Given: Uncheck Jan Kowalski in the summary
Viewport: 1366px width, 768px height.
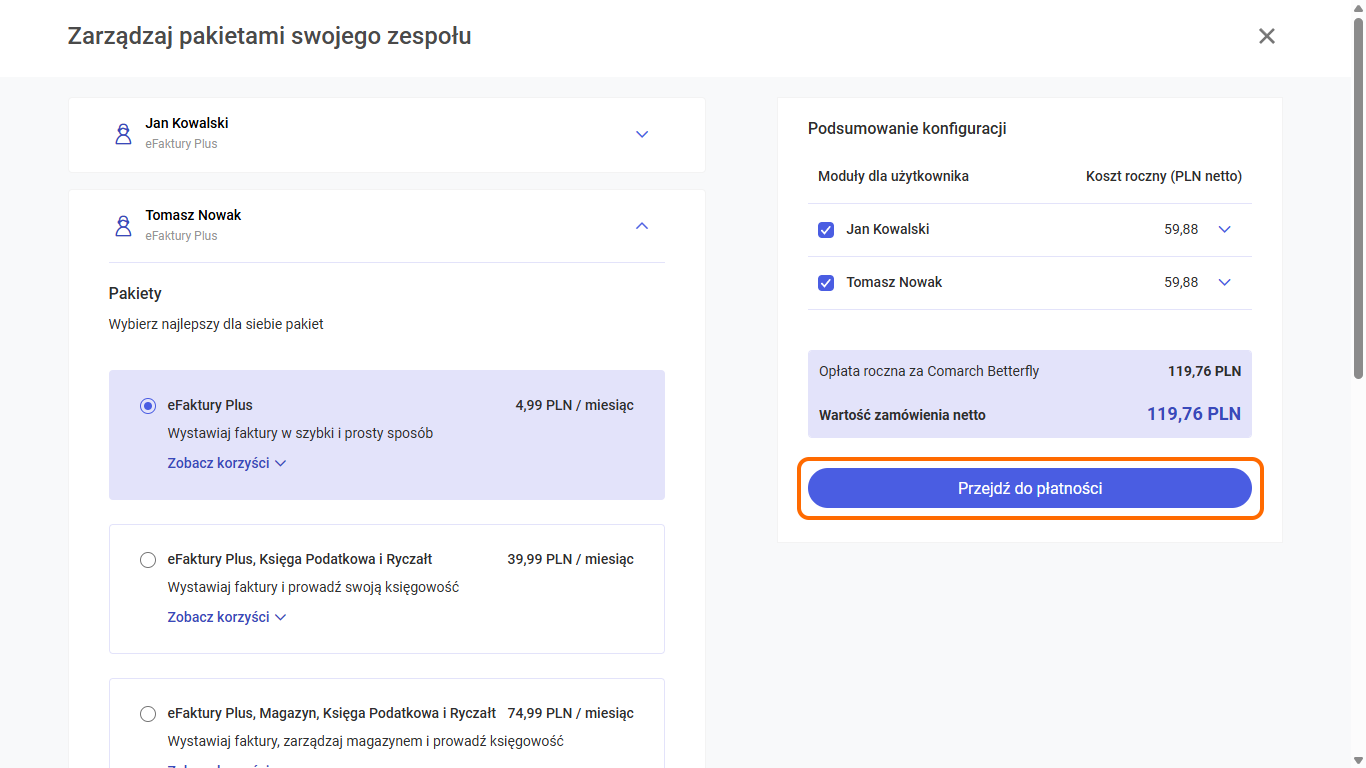Looking at the screenshot, I should [x=826, y=230].
